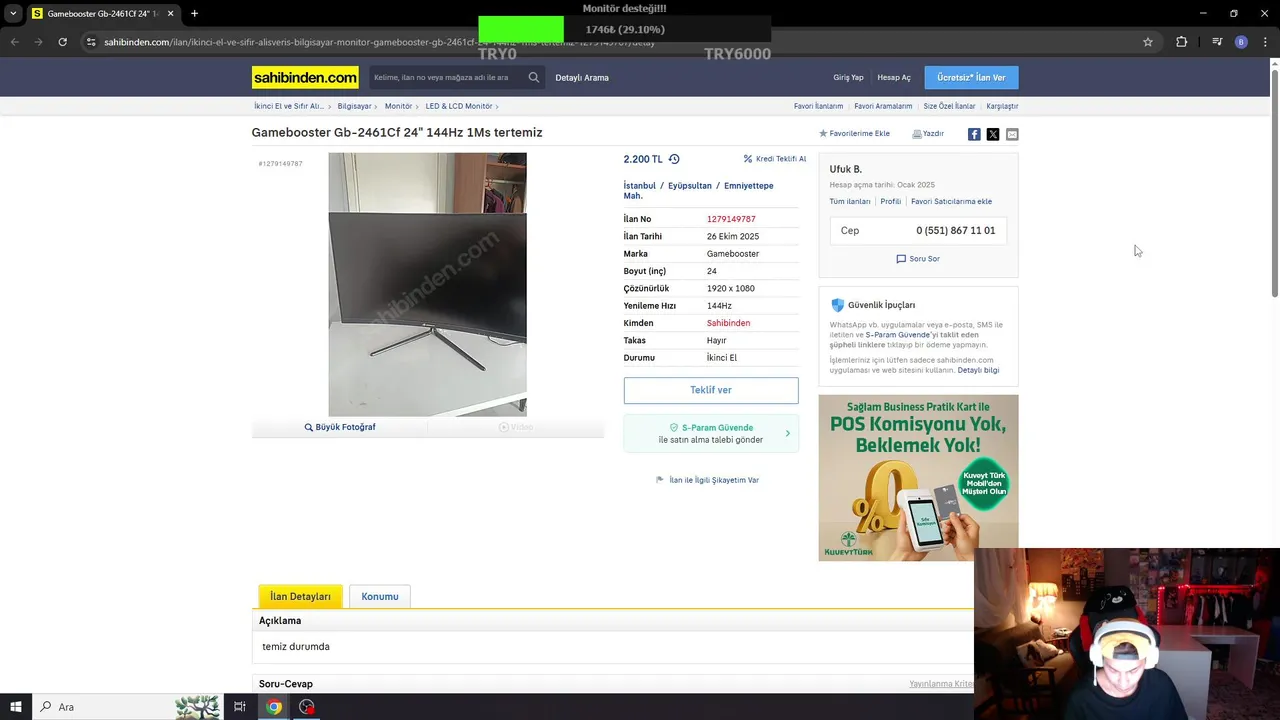Click the site search input field
Viewport: 1280px width, 720px height.
pos(446,77)
